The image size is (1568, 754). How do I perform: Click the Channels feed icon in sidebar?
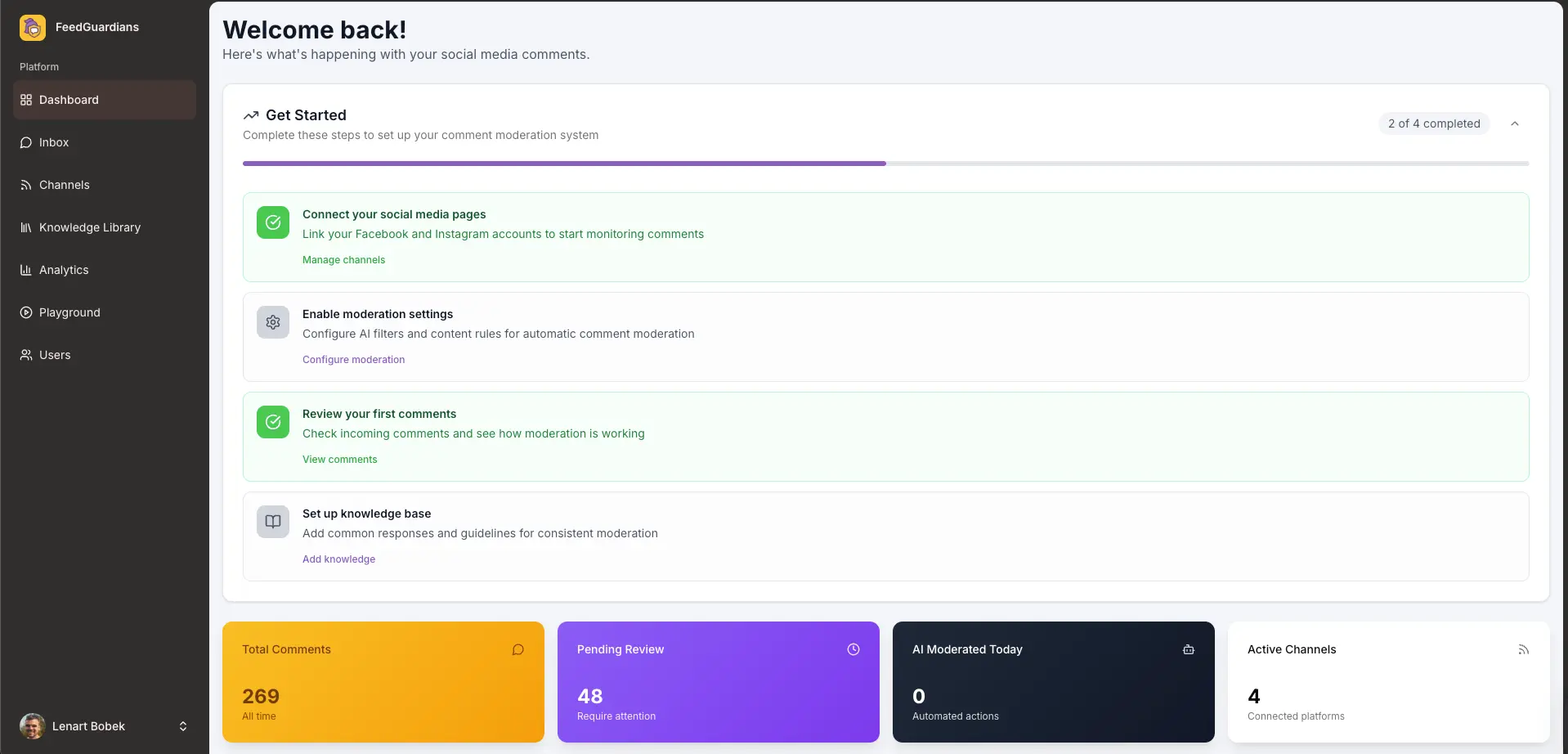(26, 185)
